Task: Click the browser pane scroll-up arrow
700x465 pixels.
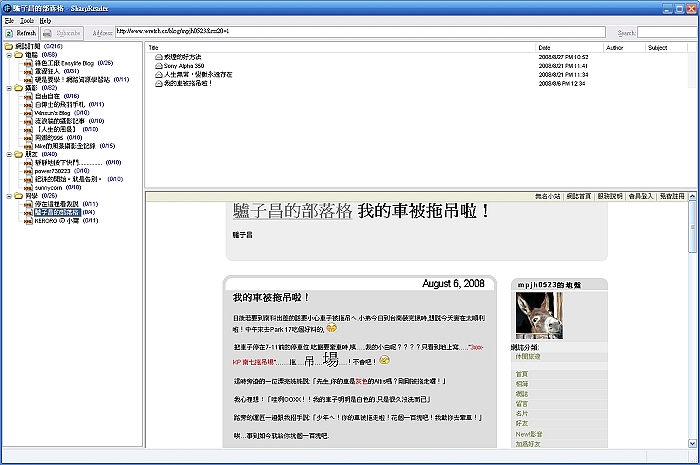Action: [x=692, y=196]
